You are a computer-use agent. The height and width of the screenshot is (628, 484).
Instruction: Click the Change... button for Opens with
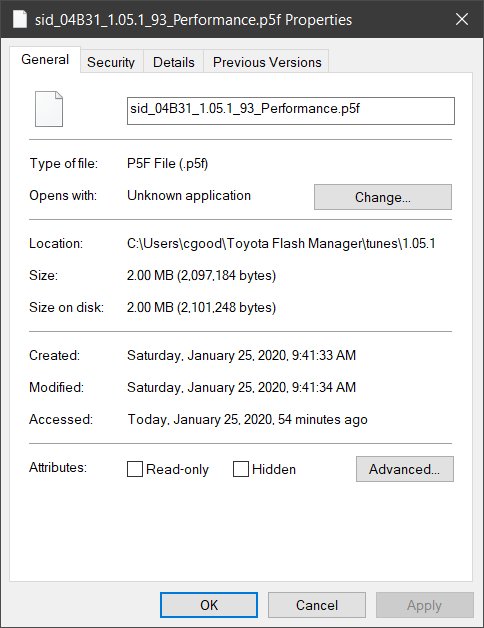(x=383, y=197)
